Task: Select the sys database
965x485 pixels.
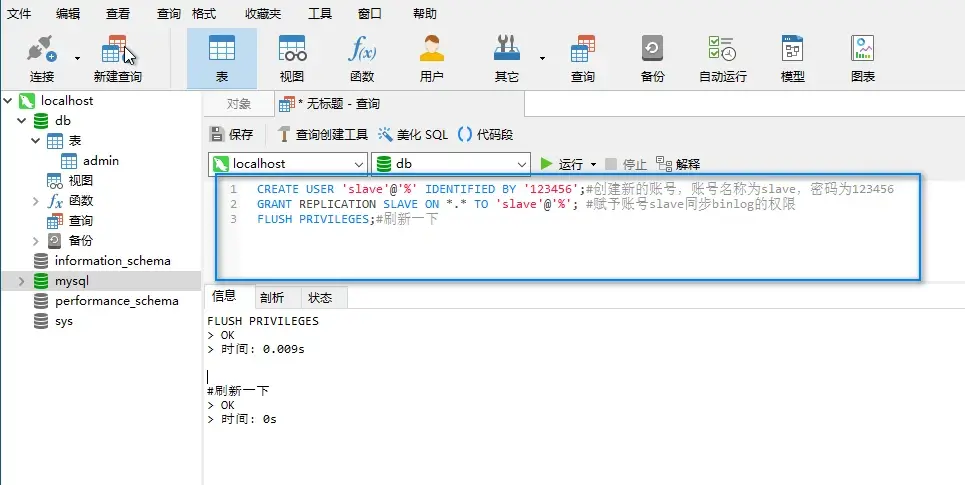Action: point(63,321)
